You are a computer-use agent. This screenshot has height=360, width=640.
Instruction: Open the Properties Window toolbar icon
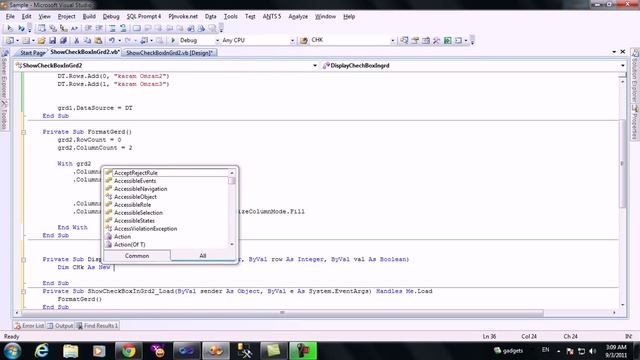pyautogui.click(x=415, y=40)
